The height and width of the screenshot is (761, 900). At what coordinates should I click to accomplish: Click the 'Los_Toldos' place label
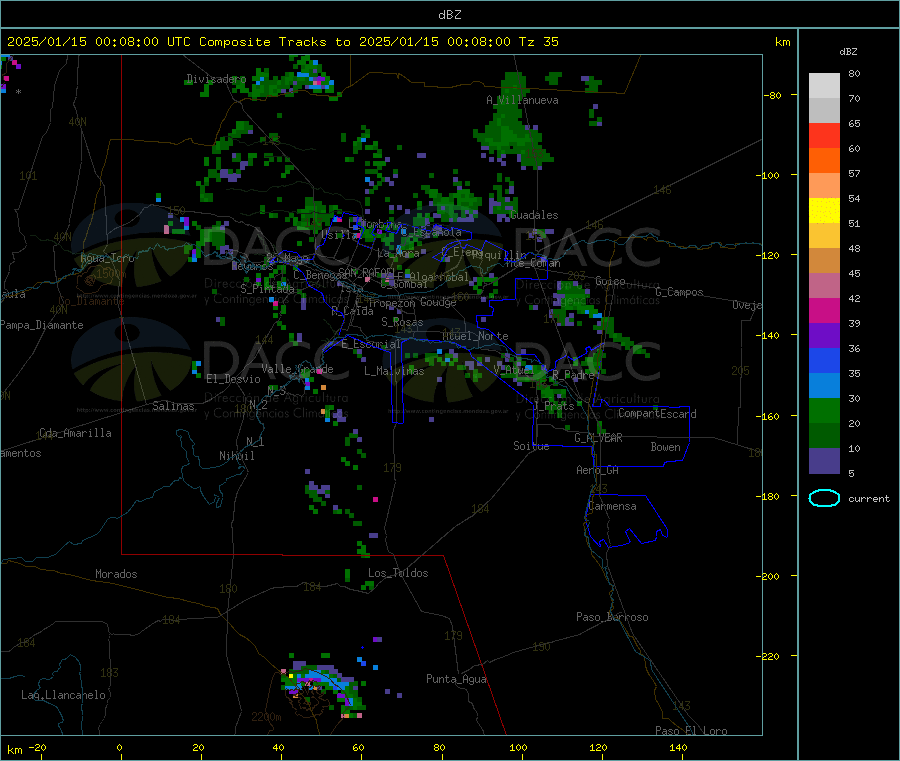coord(398,573)
